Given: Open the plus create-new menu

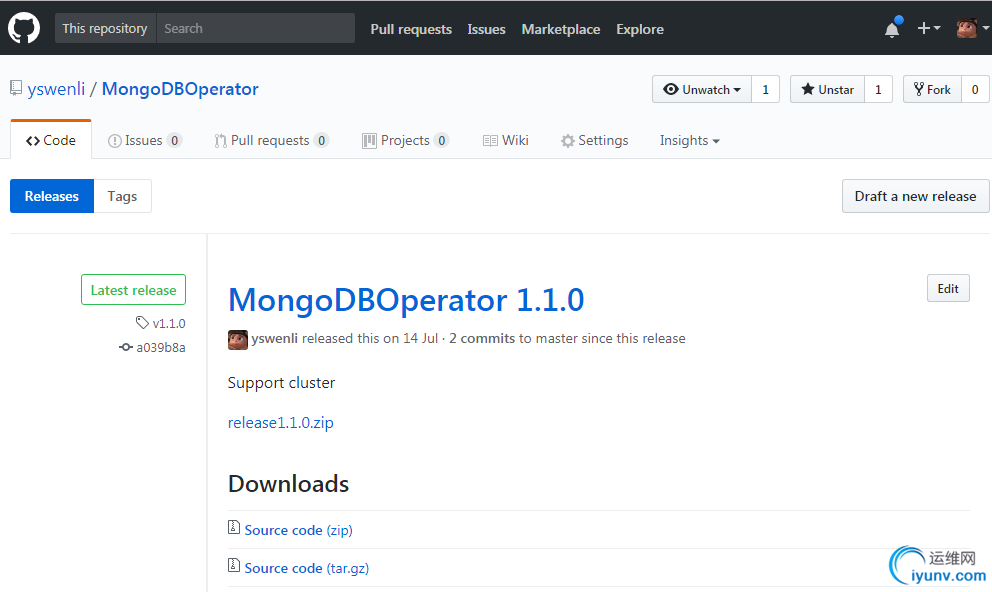Looking at the screenshot, I should click(x=929, y=28).
